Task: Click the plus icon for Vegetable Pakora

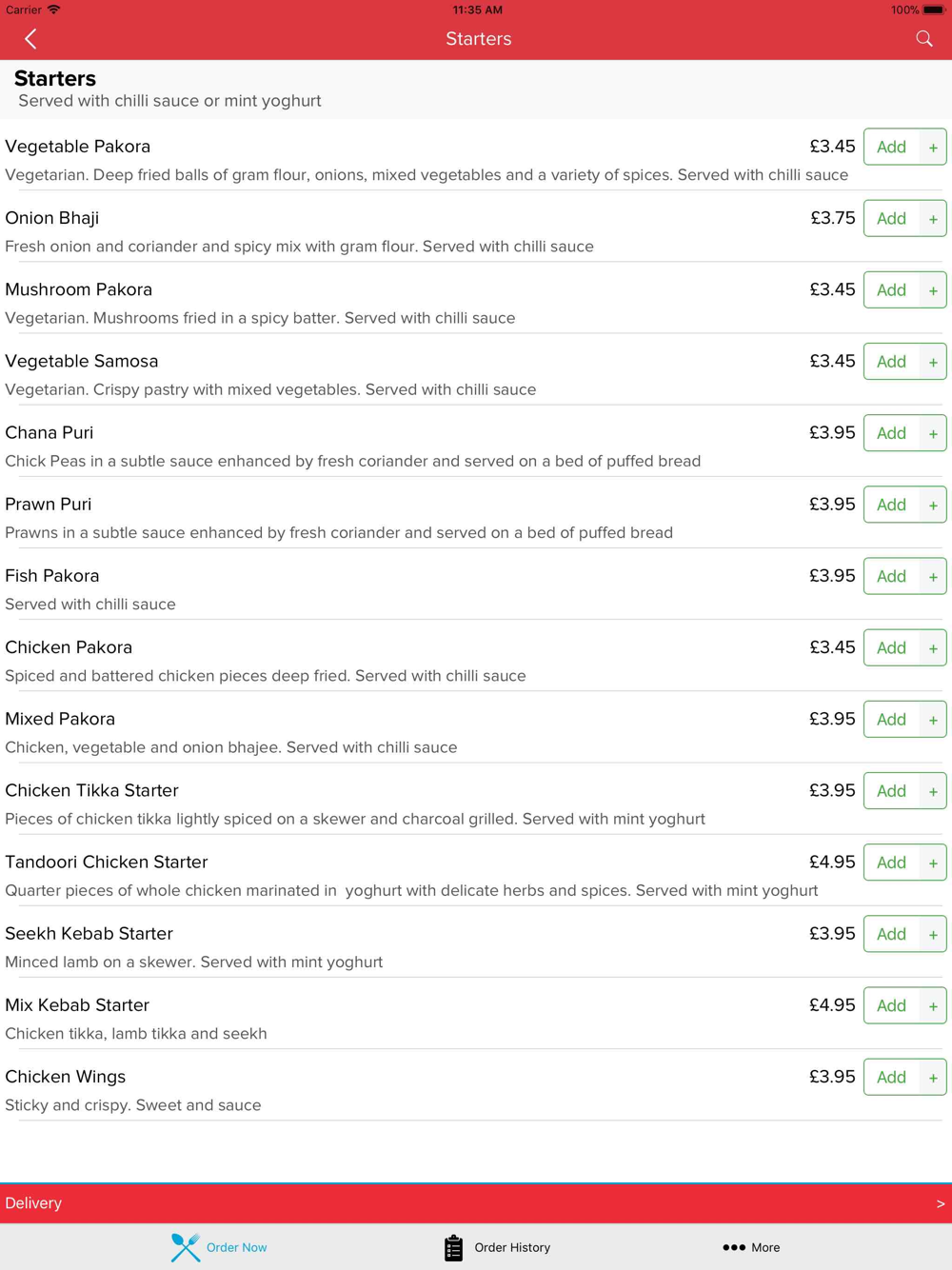Action: (933, 148)
